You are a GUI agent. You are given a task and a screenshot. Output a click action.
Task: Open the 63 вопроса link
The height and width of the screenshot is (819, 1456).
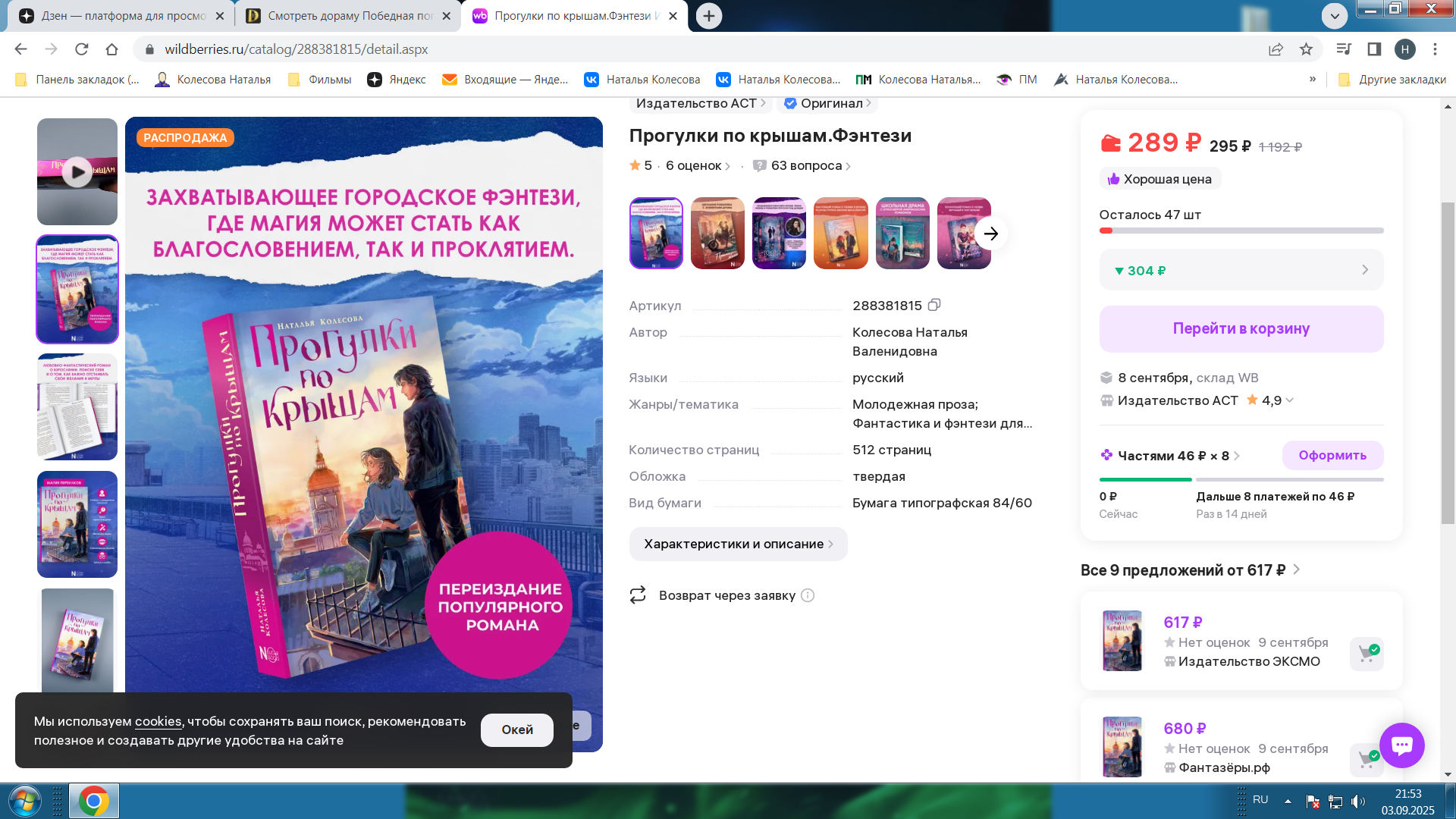click(x=806, y=166)
